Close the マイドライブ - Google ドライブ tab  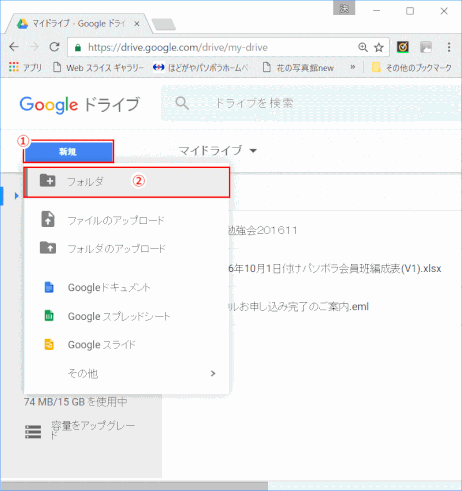click(137, 24)
